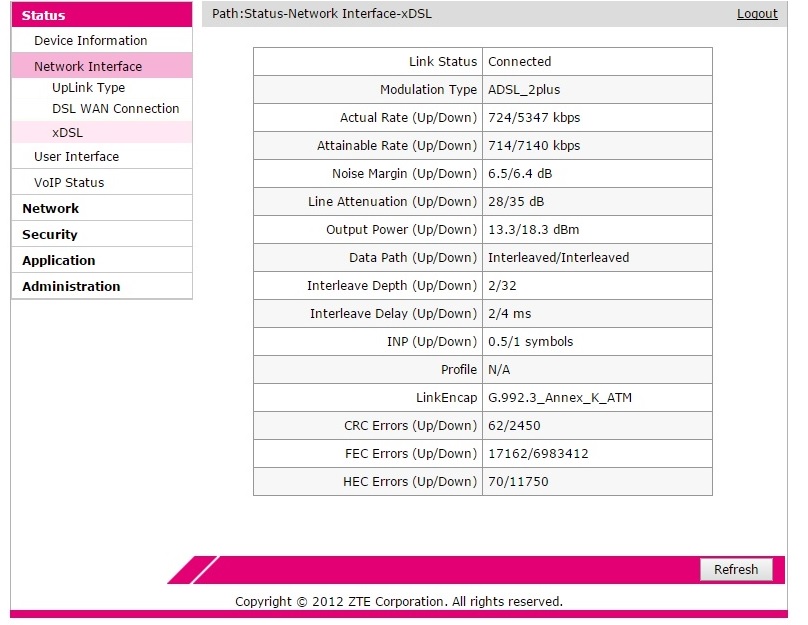808x625 pixels.
Task: Click the G.992.3_Annex_K_ATM LinkEncap value
Action: coord(559,398)
